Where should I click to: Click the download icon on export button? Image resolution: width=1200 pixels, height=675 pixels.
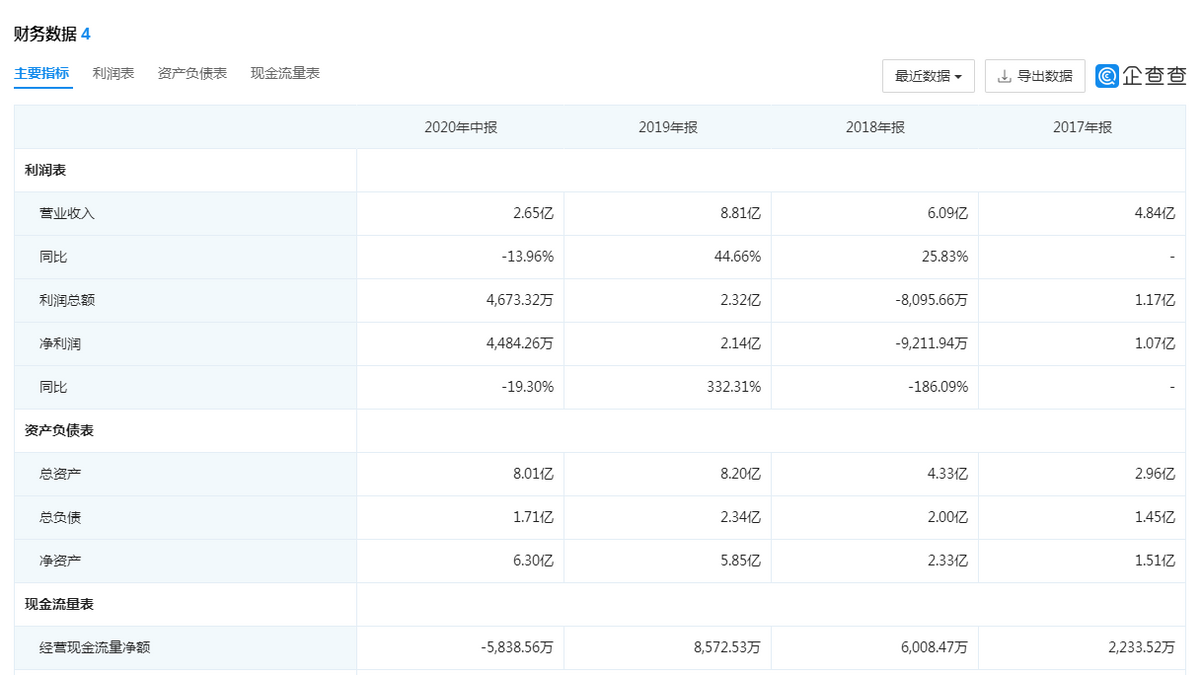point(1005,76)
